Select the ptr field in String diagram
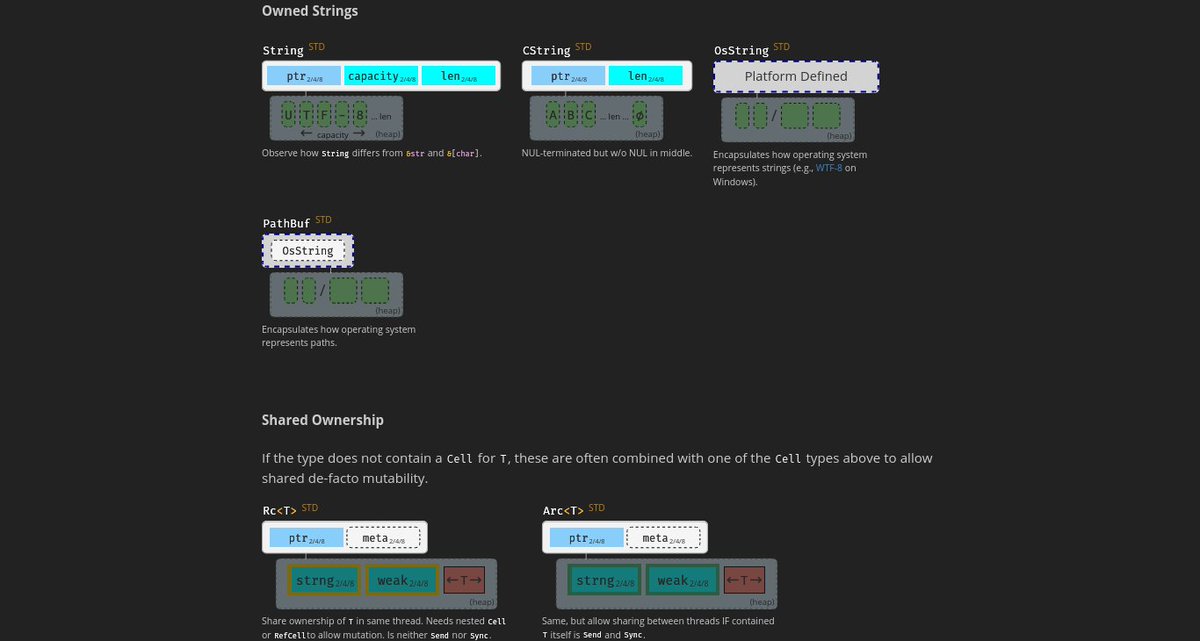The width and height of the screenshot is (1200, 641). point(304,76)
